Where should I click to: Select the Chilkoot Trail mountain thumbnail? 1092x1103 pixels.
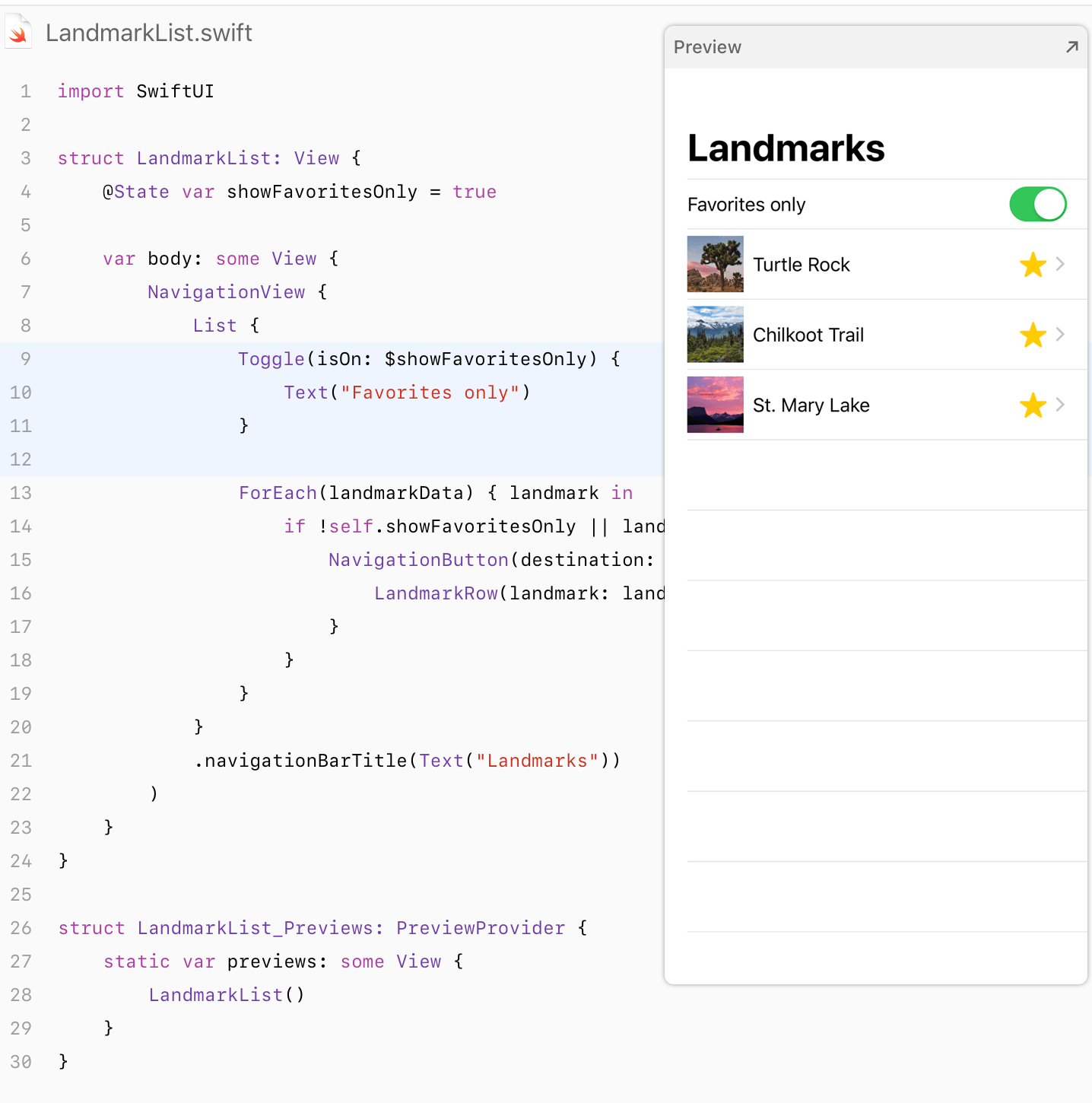[715, 335]
